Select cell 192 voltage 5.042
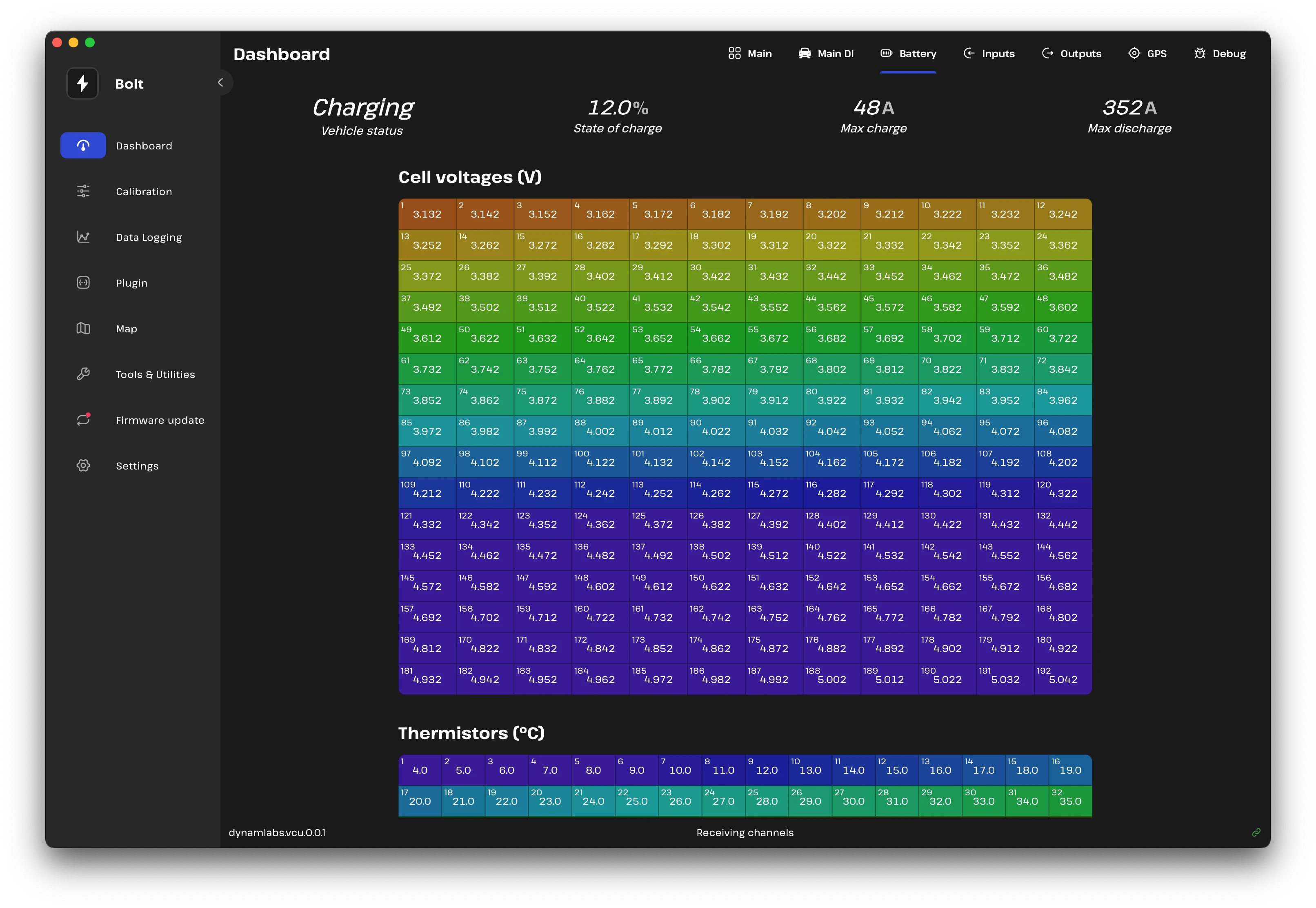 1063,679
